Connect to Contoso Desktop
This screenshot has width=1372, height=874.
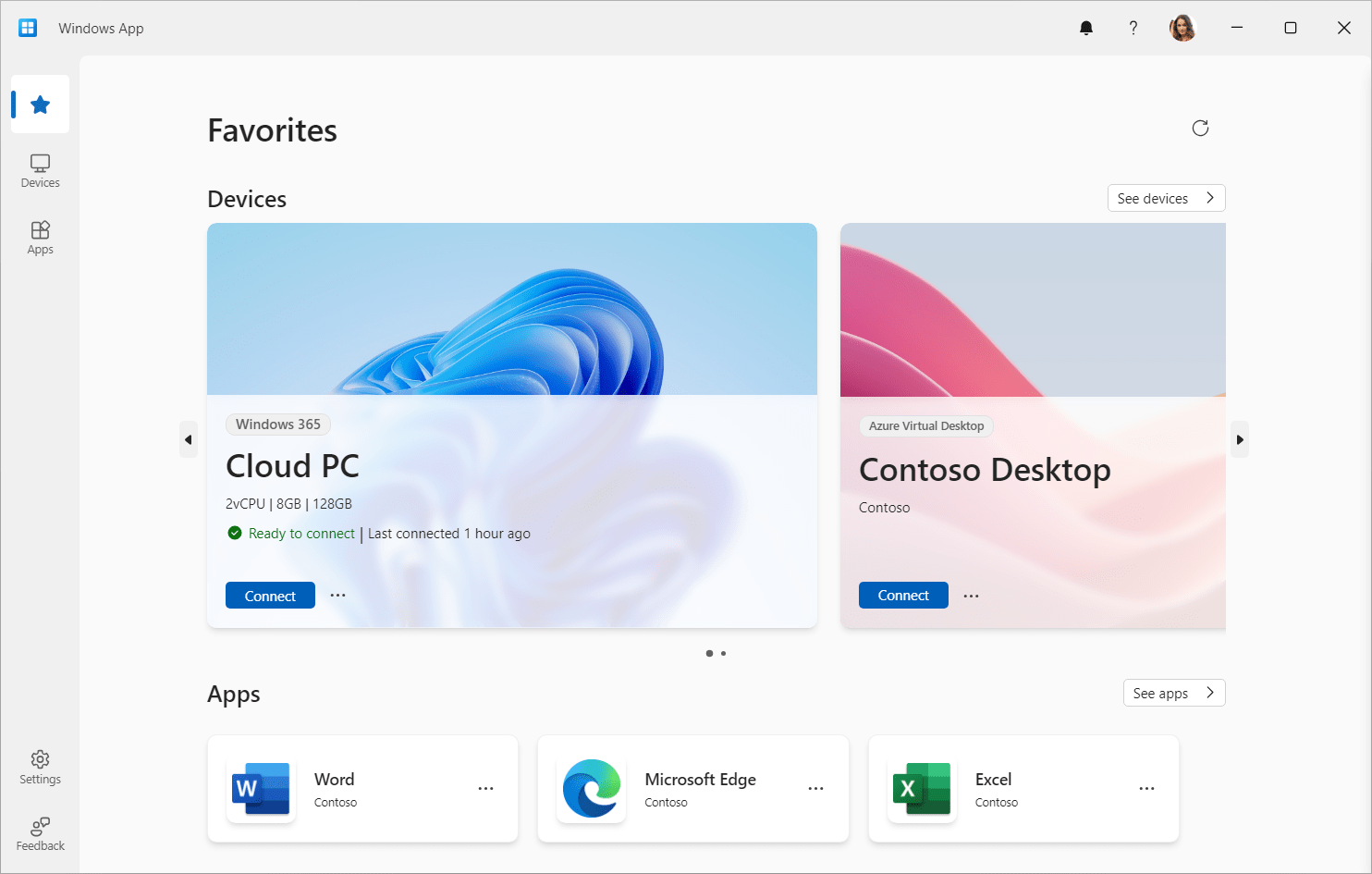pyautogui.click(x=903, y=595)
